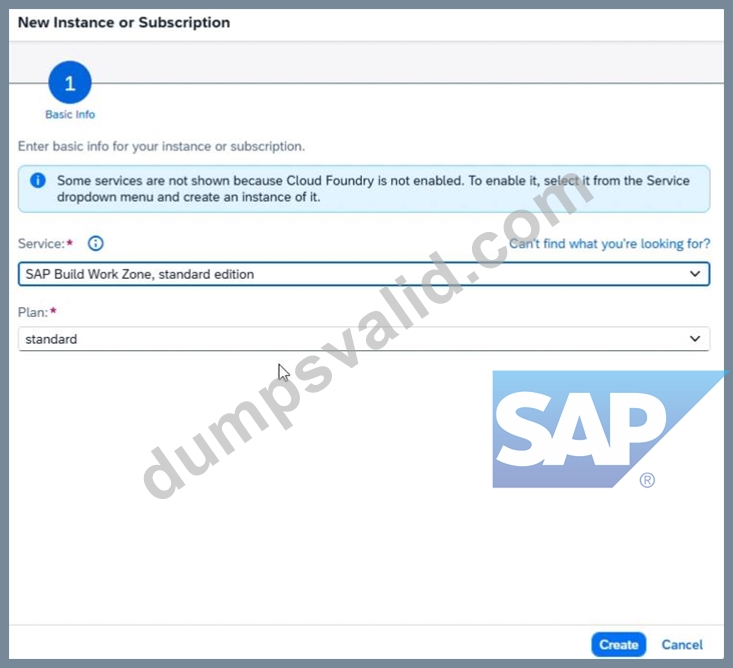733x668 pixels.
Task: Go to the Basic Info step label
Action: pos(70,115)
